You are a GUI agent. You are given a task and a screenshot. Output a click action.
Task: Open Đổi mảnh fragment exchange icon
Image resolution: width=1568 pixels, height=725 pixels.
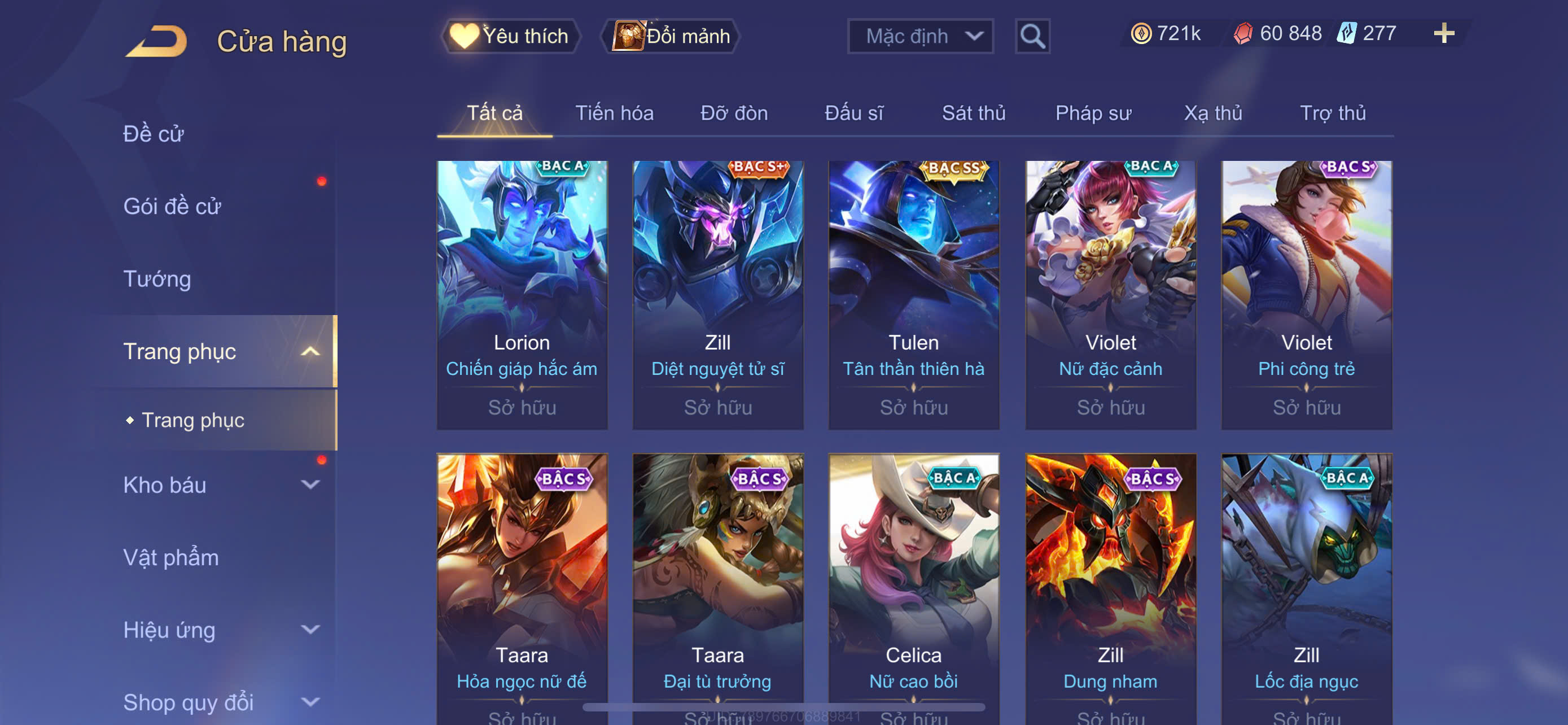(x=628, y=36)
